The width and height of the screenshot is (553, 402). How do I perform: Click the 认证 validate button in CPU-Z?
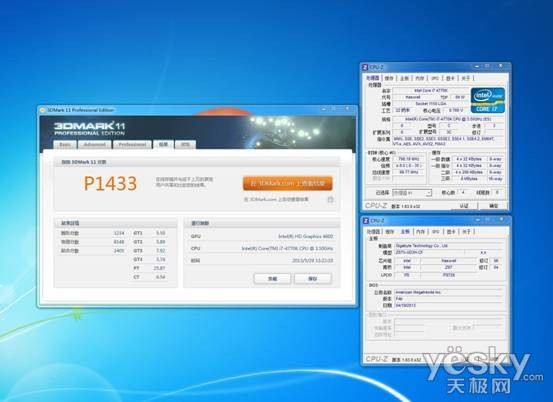click(464, 206)
